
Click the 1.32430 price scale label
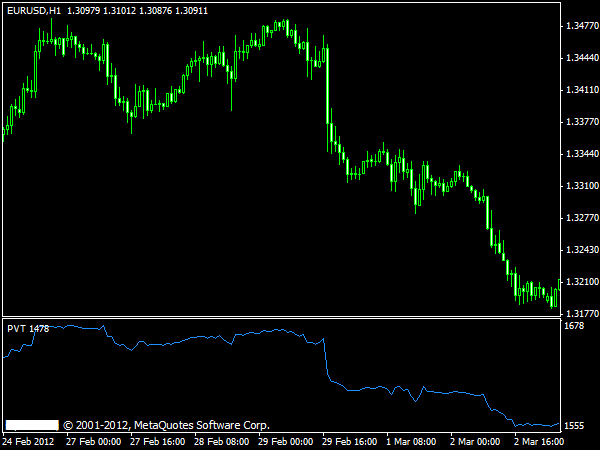[x=582, y=249]
